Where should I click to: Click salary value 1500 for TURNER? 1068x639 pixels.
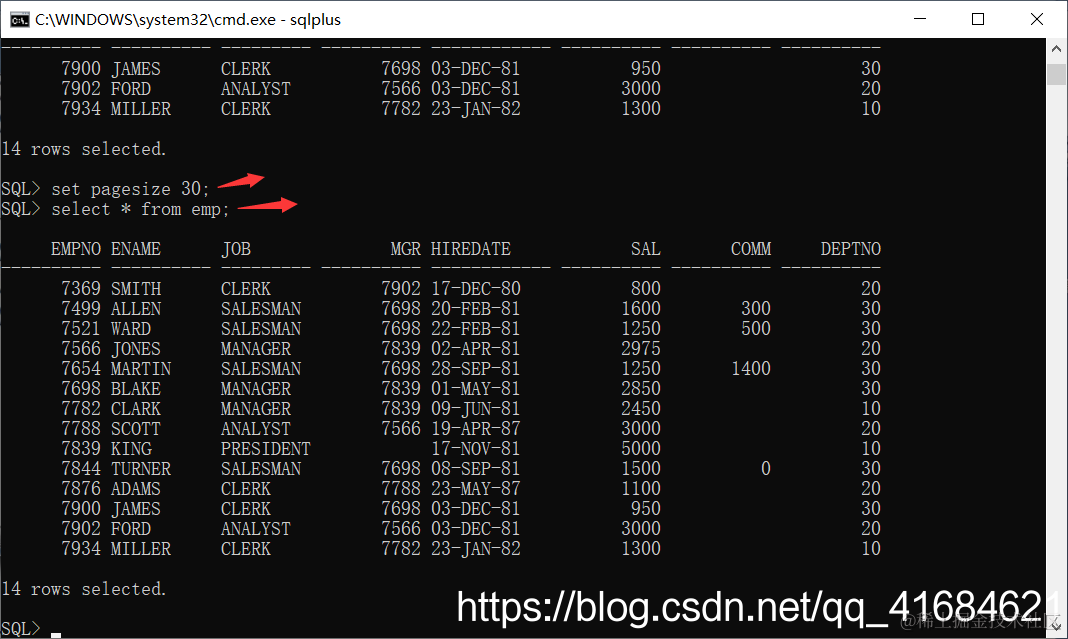point(641,469)
